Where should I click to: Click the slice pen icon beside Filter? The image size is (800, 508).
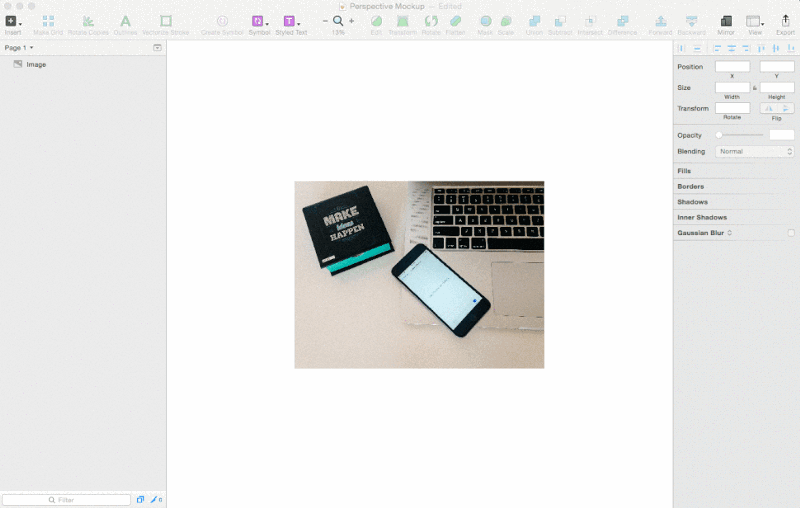[x=156, y=500]
